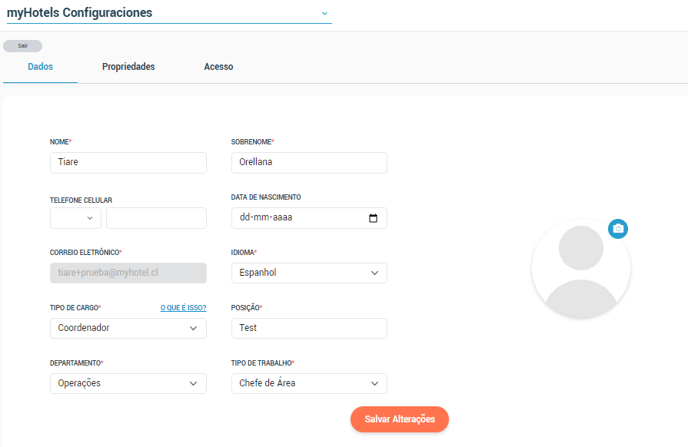
Task: Click the Nome field containing Tiare
Action: click(x=128, y=163)
